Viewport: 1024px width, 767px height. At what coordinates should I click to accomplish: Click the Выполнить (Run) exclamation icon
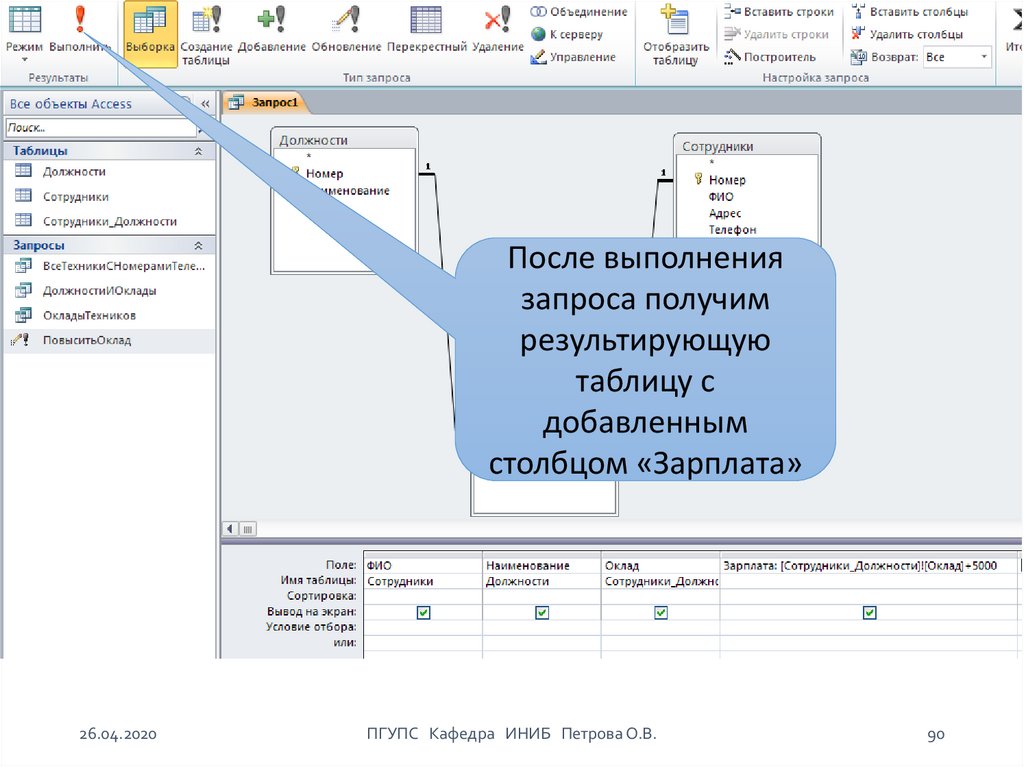click(80, 20)
